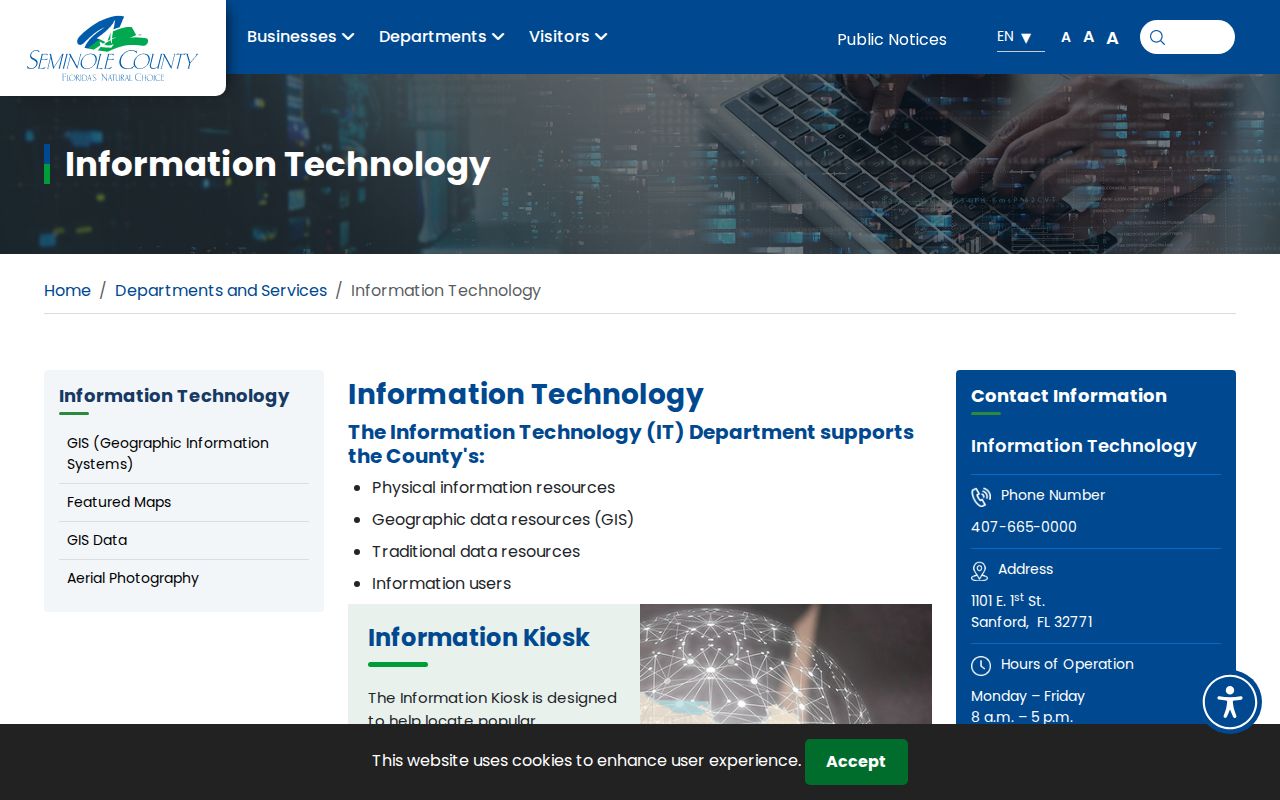
Task: Click the Physical information resources bullet
Action: tap(494, 487)
